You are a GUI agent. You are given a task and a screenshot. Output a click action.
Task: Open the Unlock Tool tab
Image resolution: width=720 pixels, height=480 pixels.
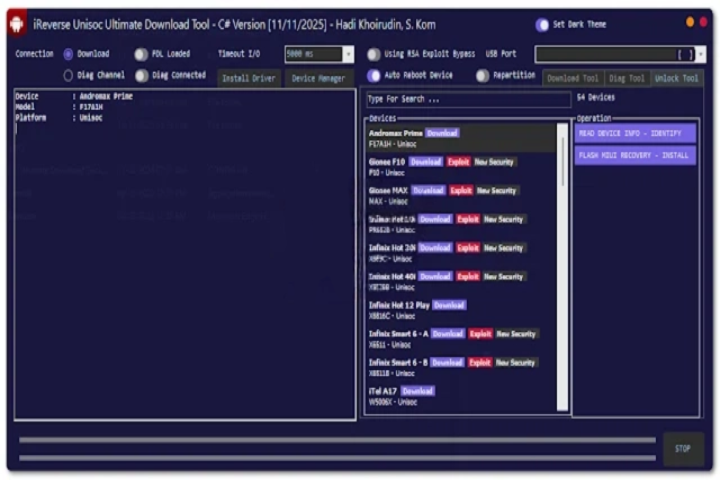pos(676,78)
